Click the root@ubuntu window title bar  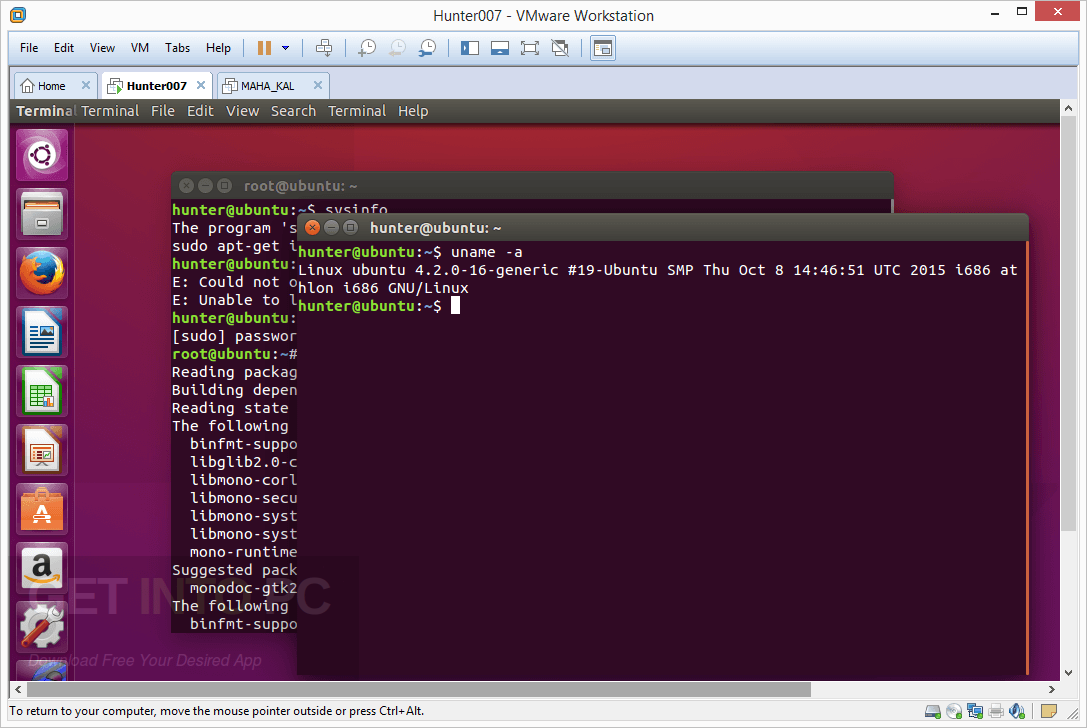532,186
